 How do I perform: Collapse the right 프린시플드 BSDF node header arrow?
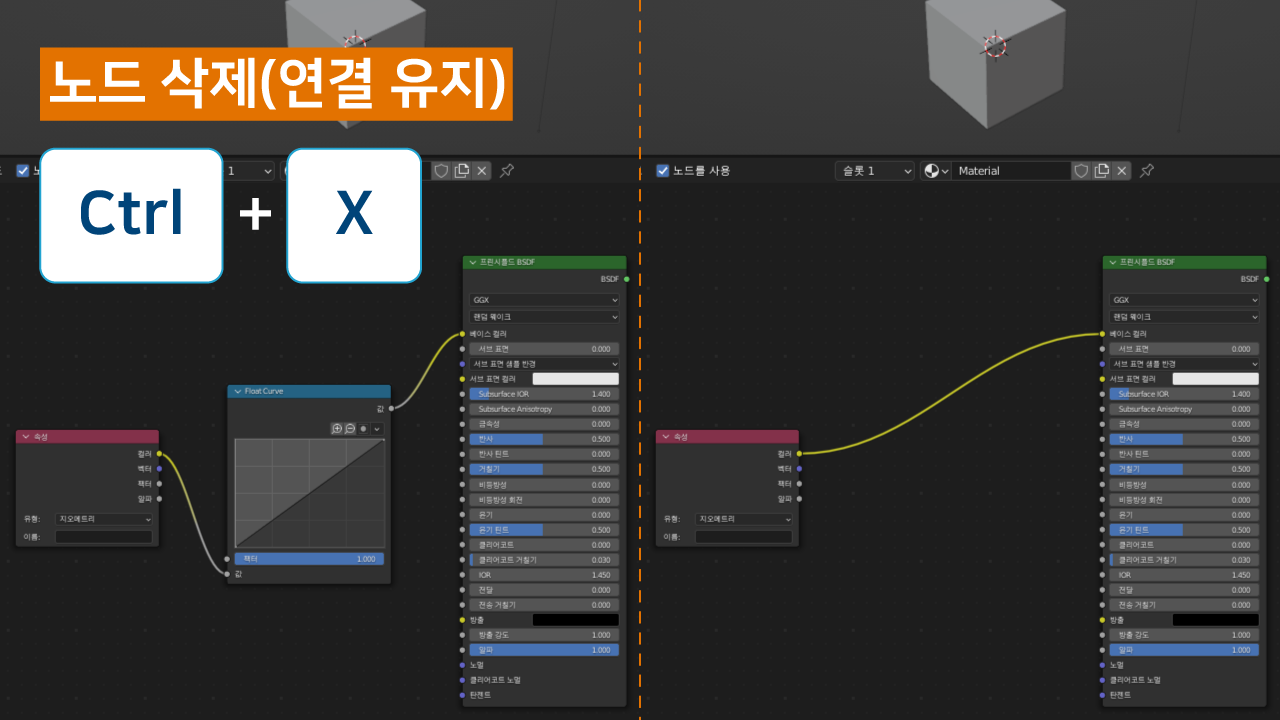point(1112,262)
